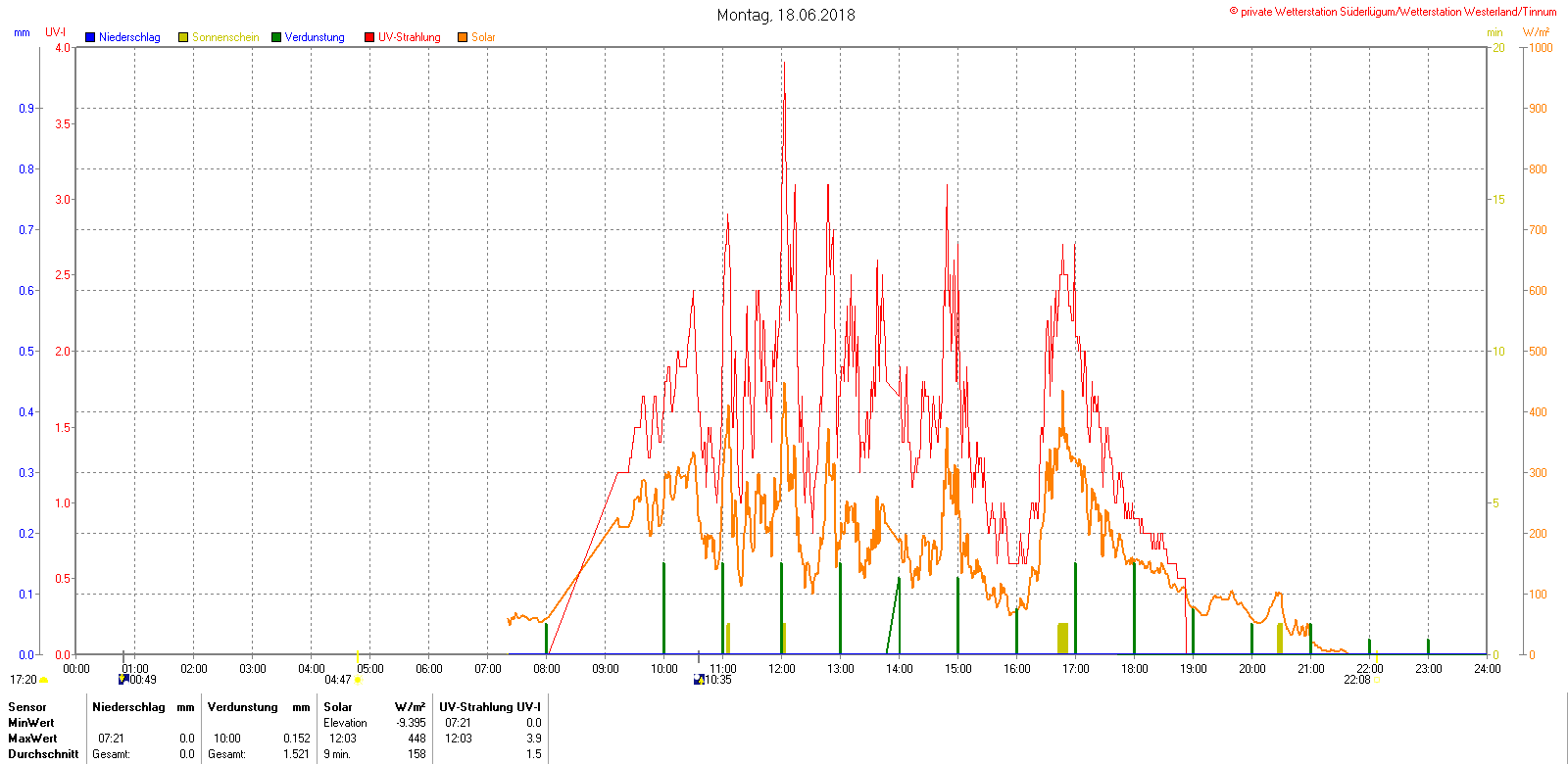The height and width of the screenshot is (764, 1568).
Task: Click the blue Niederschlag legend swatch
Action: (x=90, y=37)
